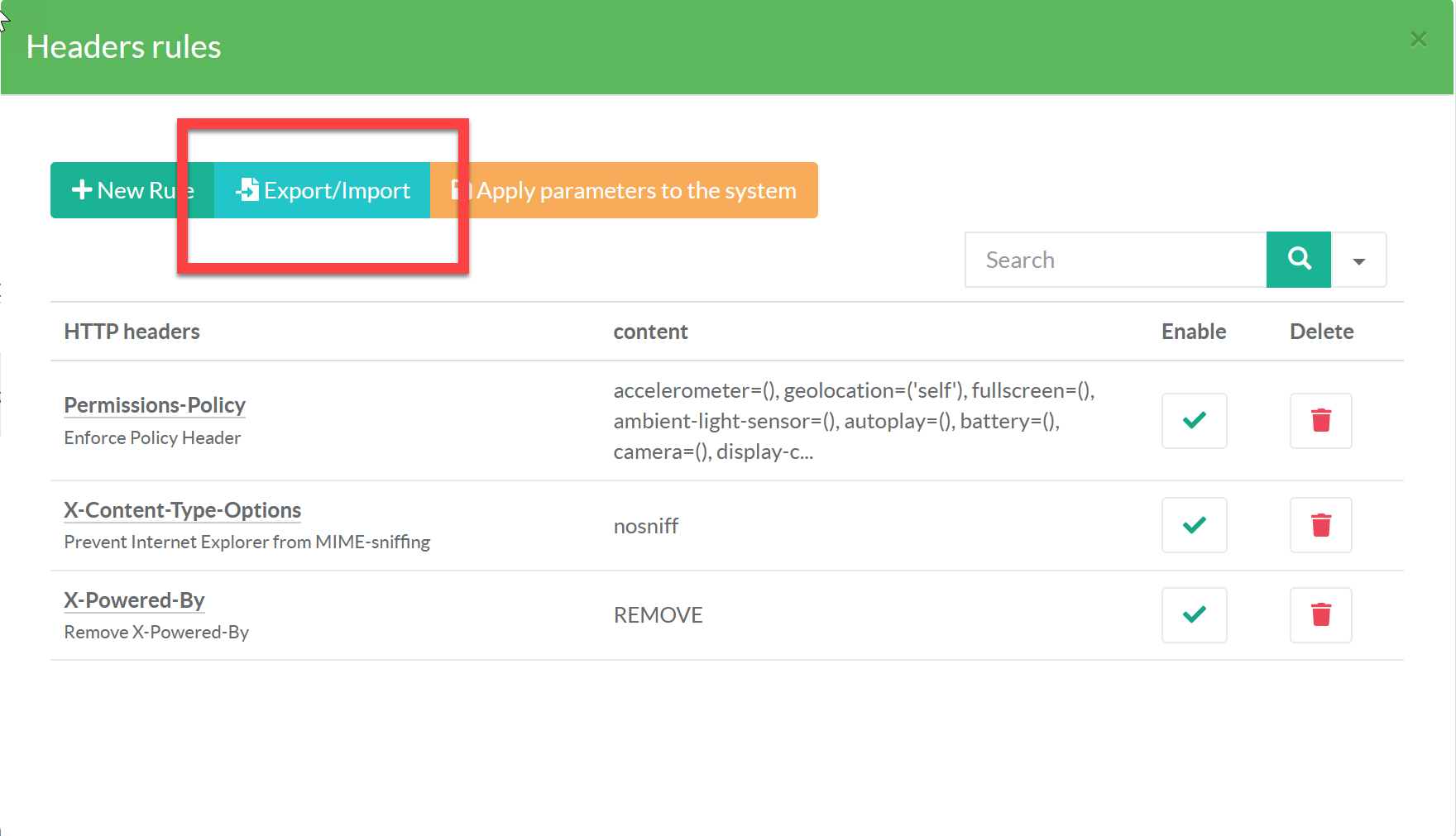Click the magnifier search button
Image resolution: width=1456 pixels, height=836 pixels.
coord(1298,260)
